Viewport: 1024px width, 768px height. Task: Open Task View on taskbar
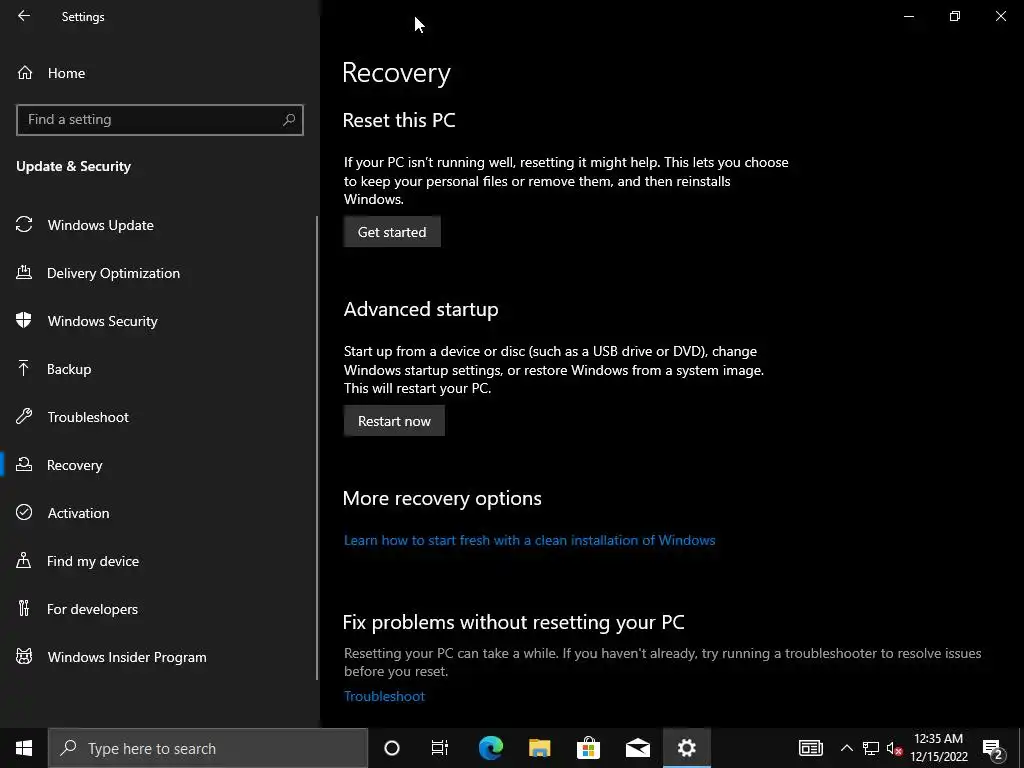pos(440,748)
